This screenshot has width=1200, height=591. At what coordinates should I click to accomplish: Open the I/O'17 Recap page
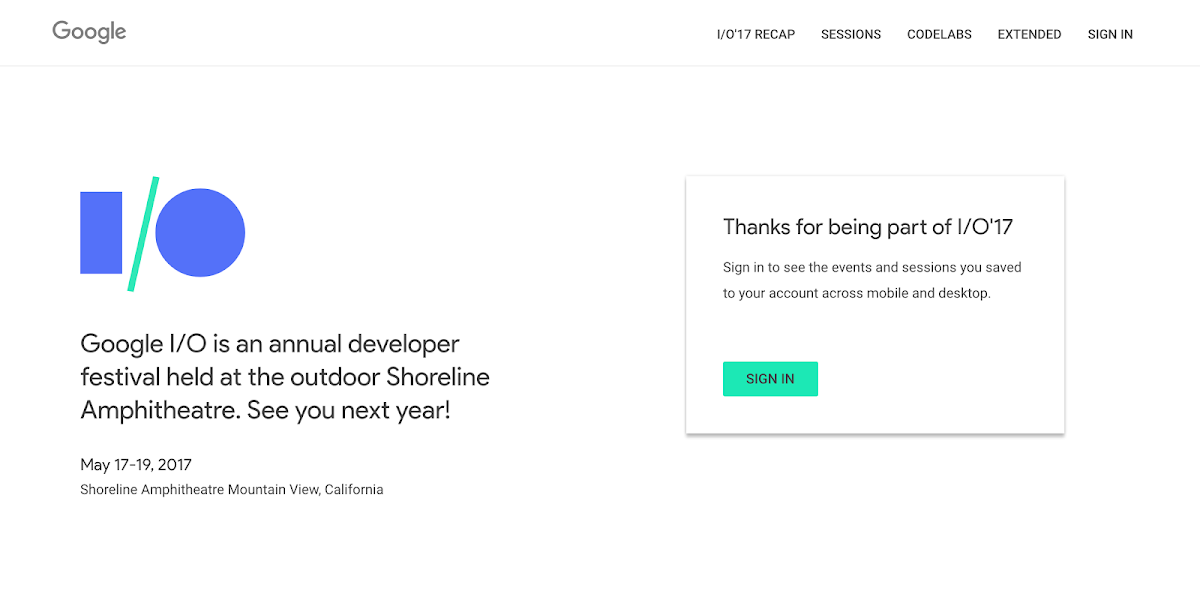(x=755, y=34)
